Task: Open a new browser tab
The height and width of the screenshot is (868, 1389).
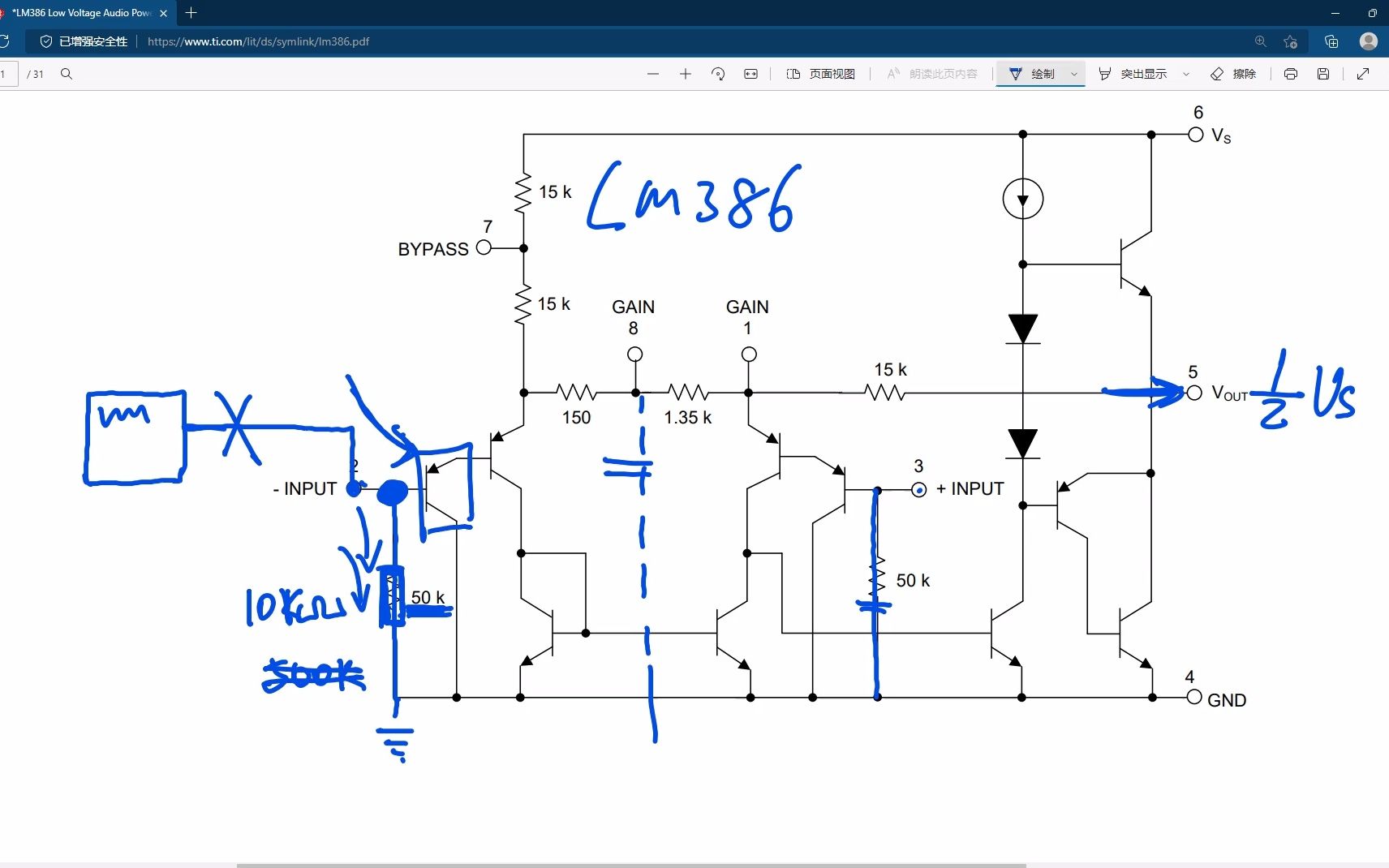Action: coord(191,13)
